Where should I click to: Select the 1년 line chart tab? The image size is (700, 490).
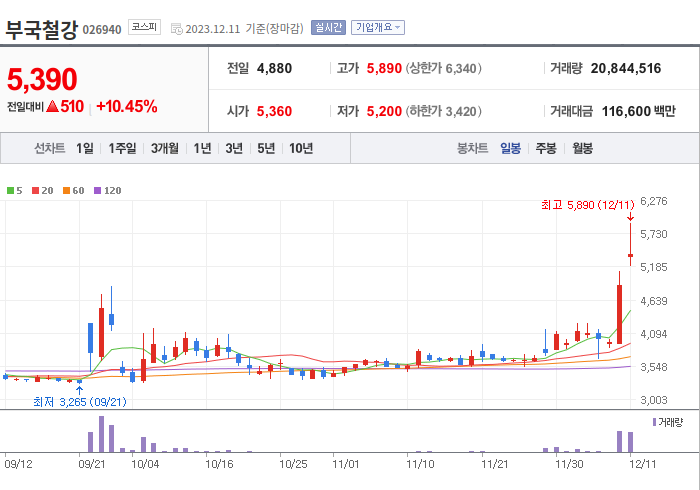click(x=202, y=148)
